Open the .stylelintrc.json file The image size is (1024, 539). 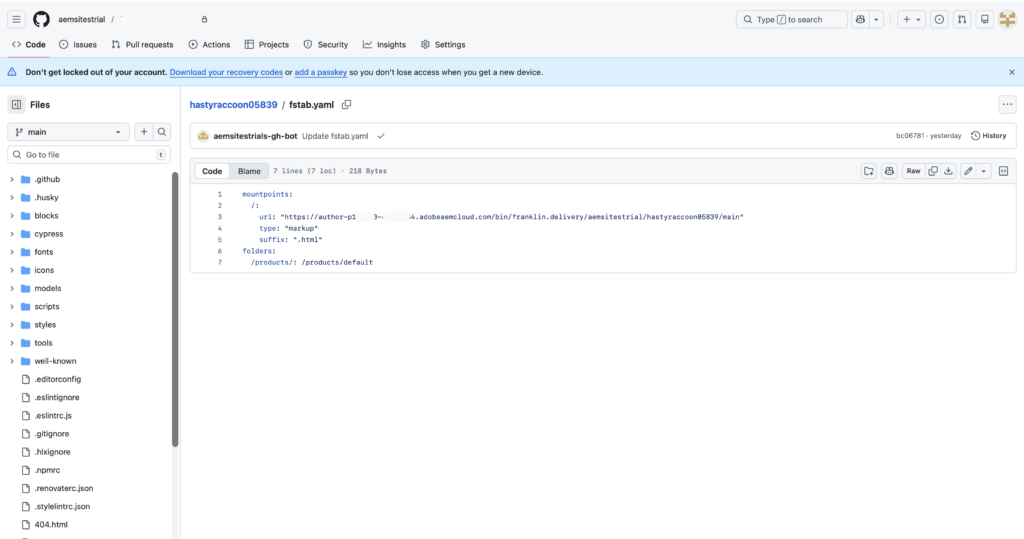click(62, 506)
